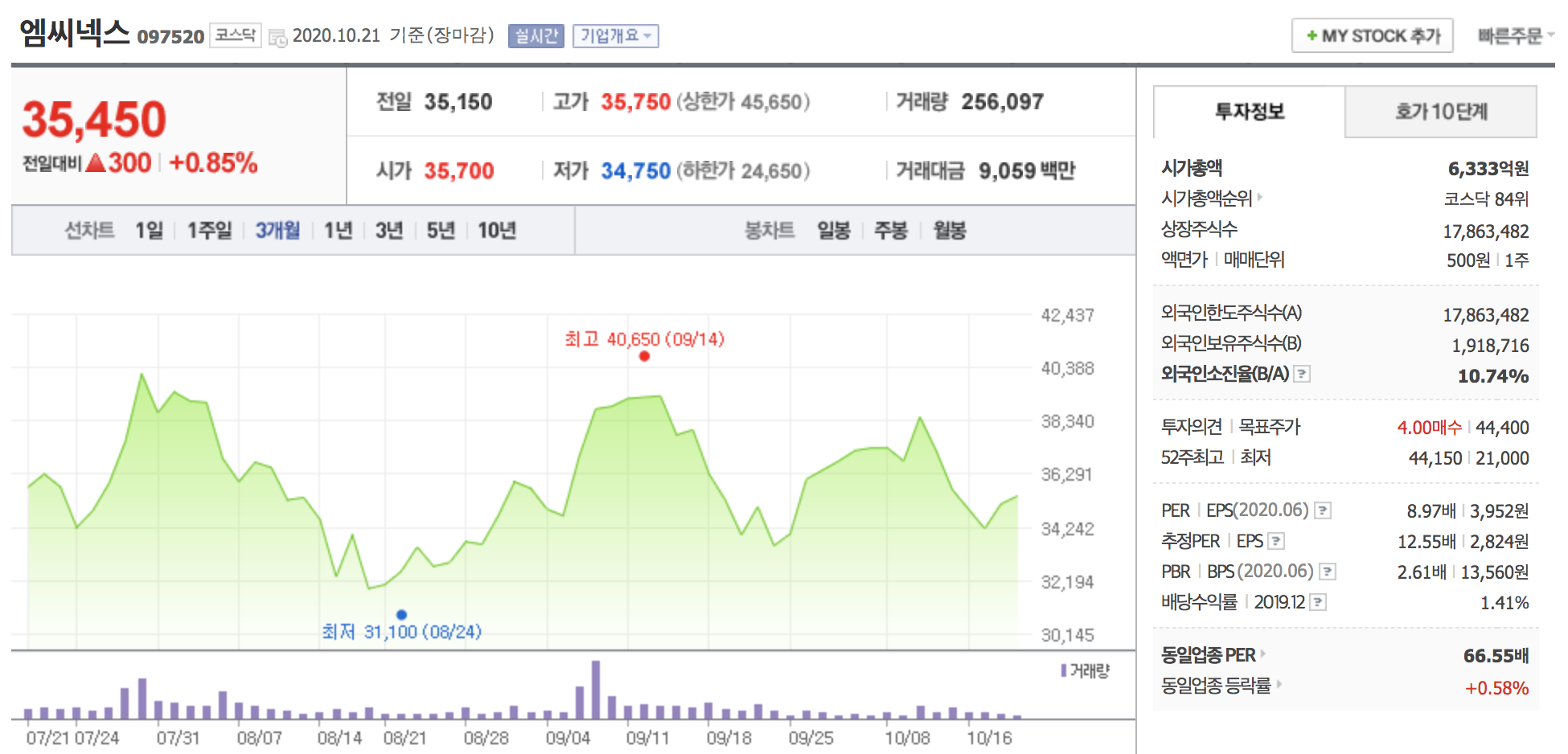The width and height of the screenshot is (1568, 754).
Task: Open help icon next to PER EPS(2020.06)
Action: click(x=1323, y=511)
